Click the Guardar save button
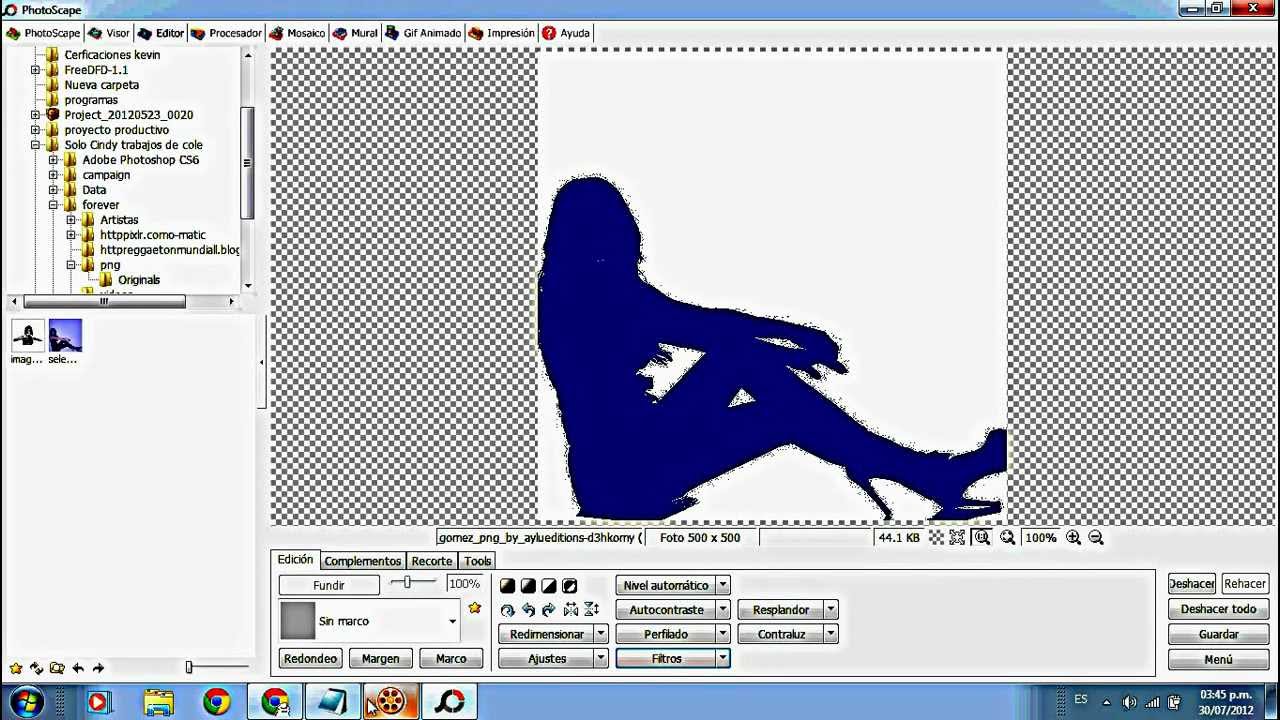 [1218, 634]
